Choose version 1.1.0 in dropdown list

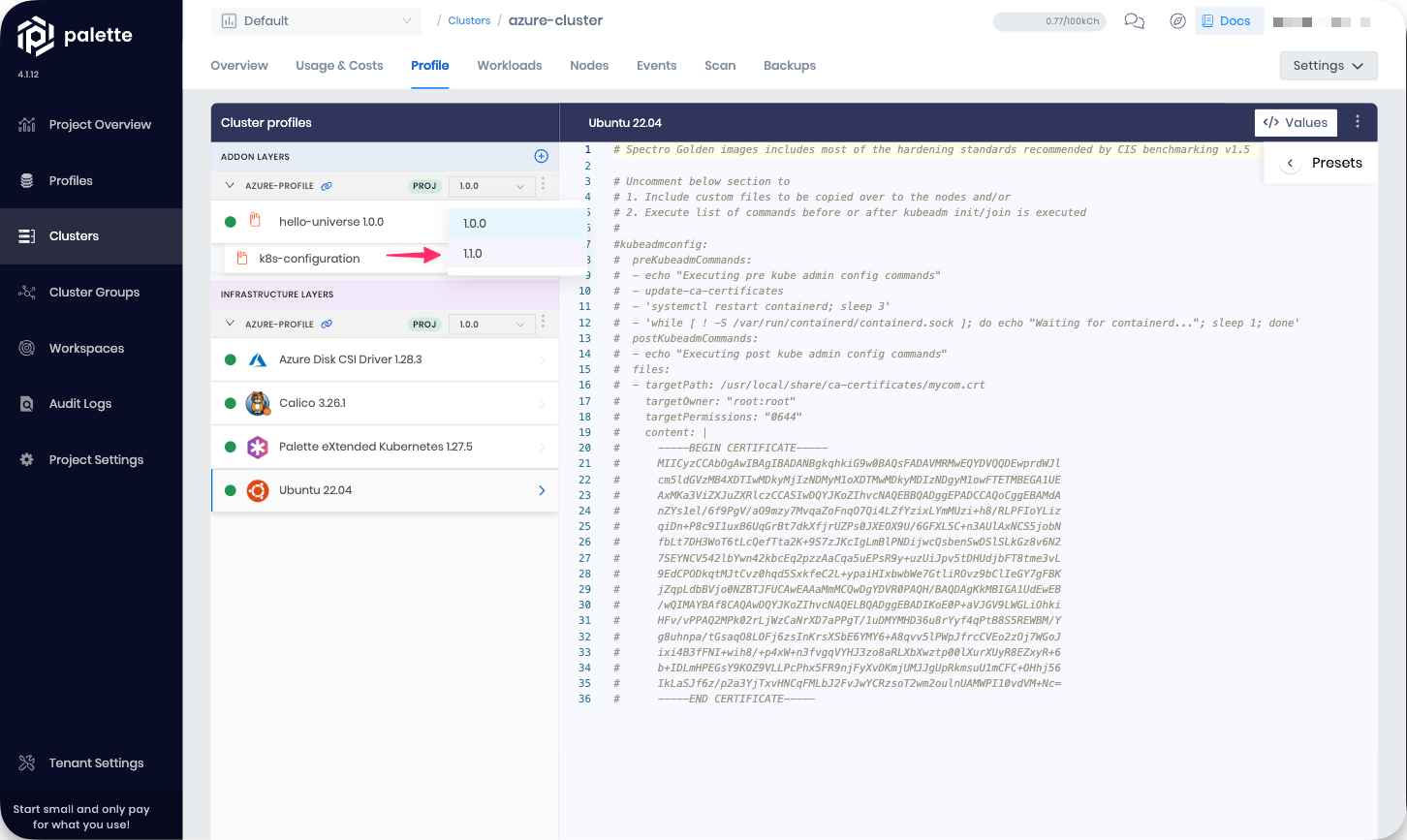(517, 254)
